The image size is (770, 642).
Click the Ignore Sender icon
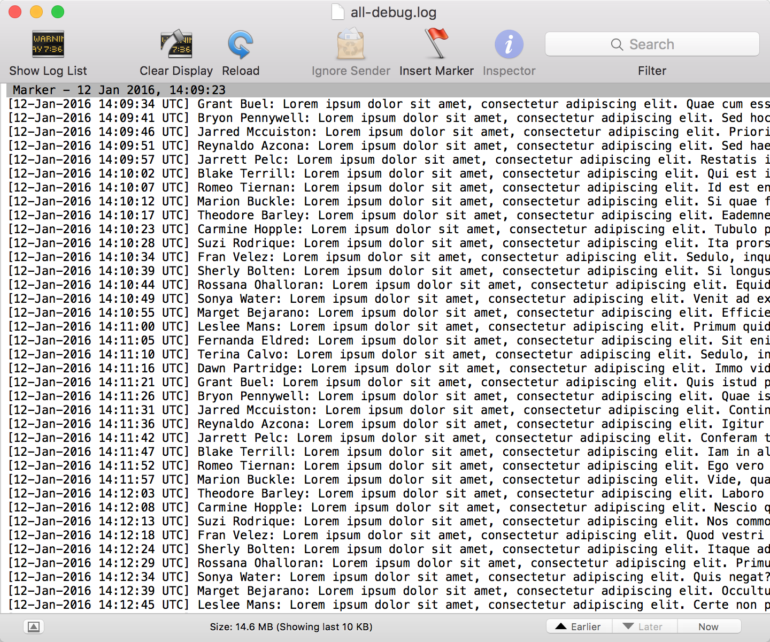(351, 45)
